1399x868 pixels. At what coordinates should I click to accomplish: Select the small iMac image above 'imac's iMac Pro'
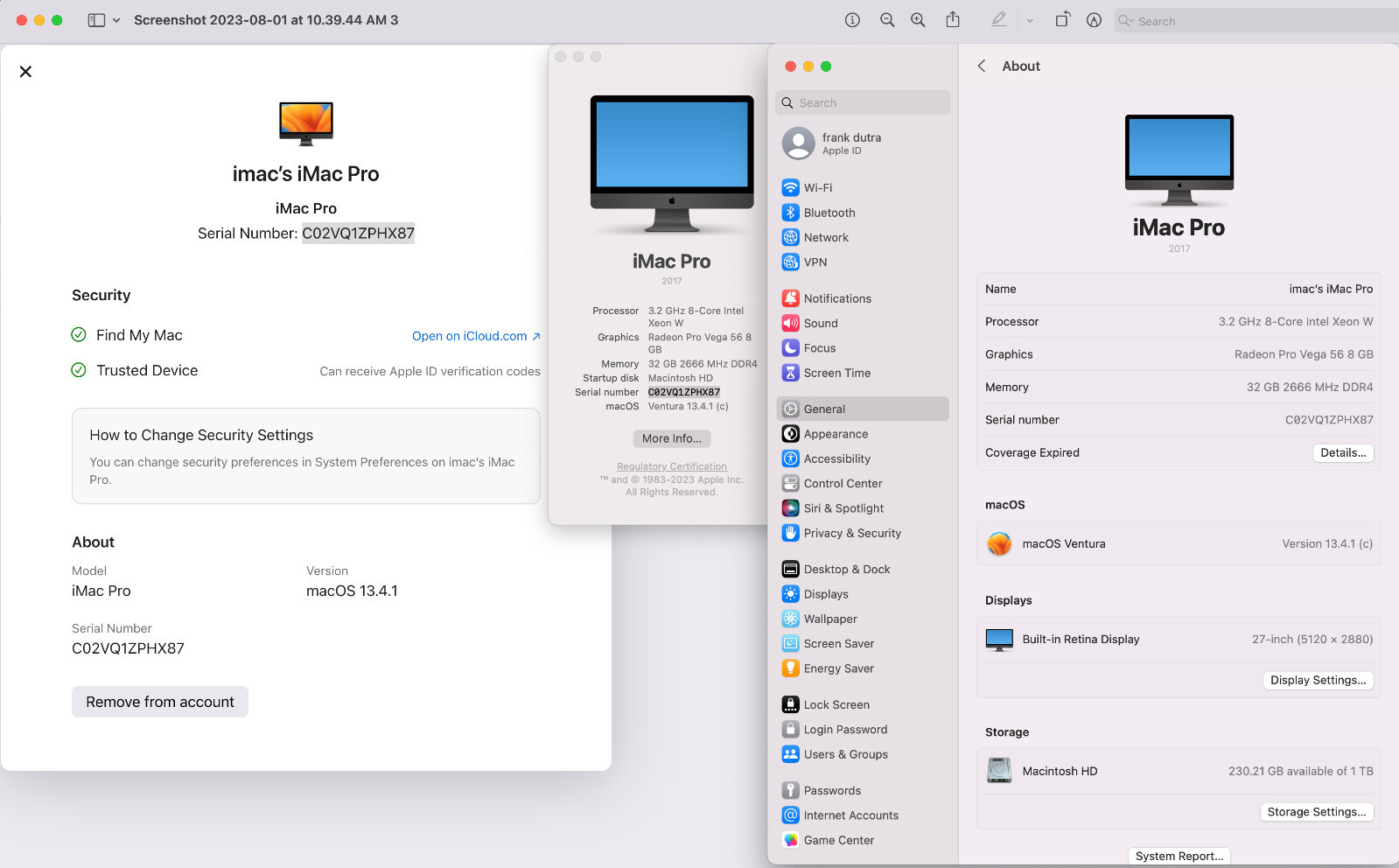point(306,123)
